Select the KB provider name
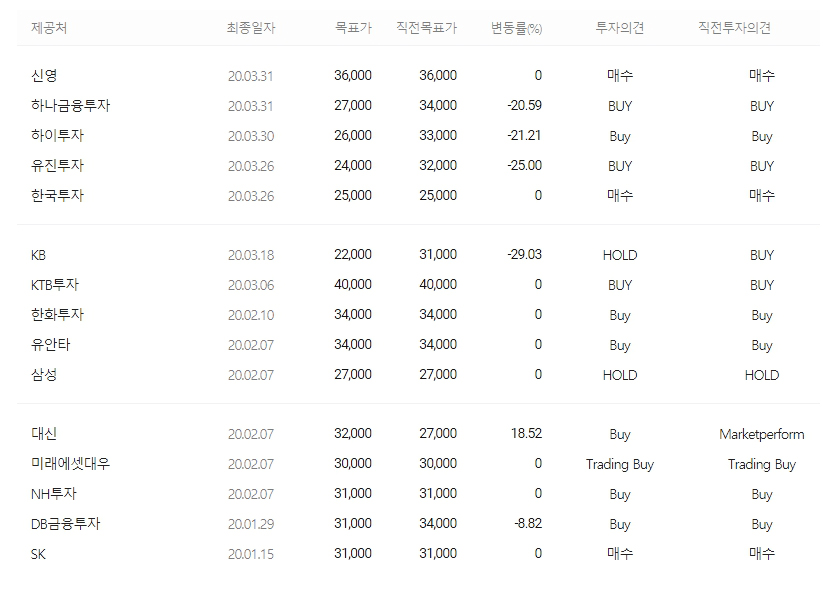 click(x=38, y=255)
